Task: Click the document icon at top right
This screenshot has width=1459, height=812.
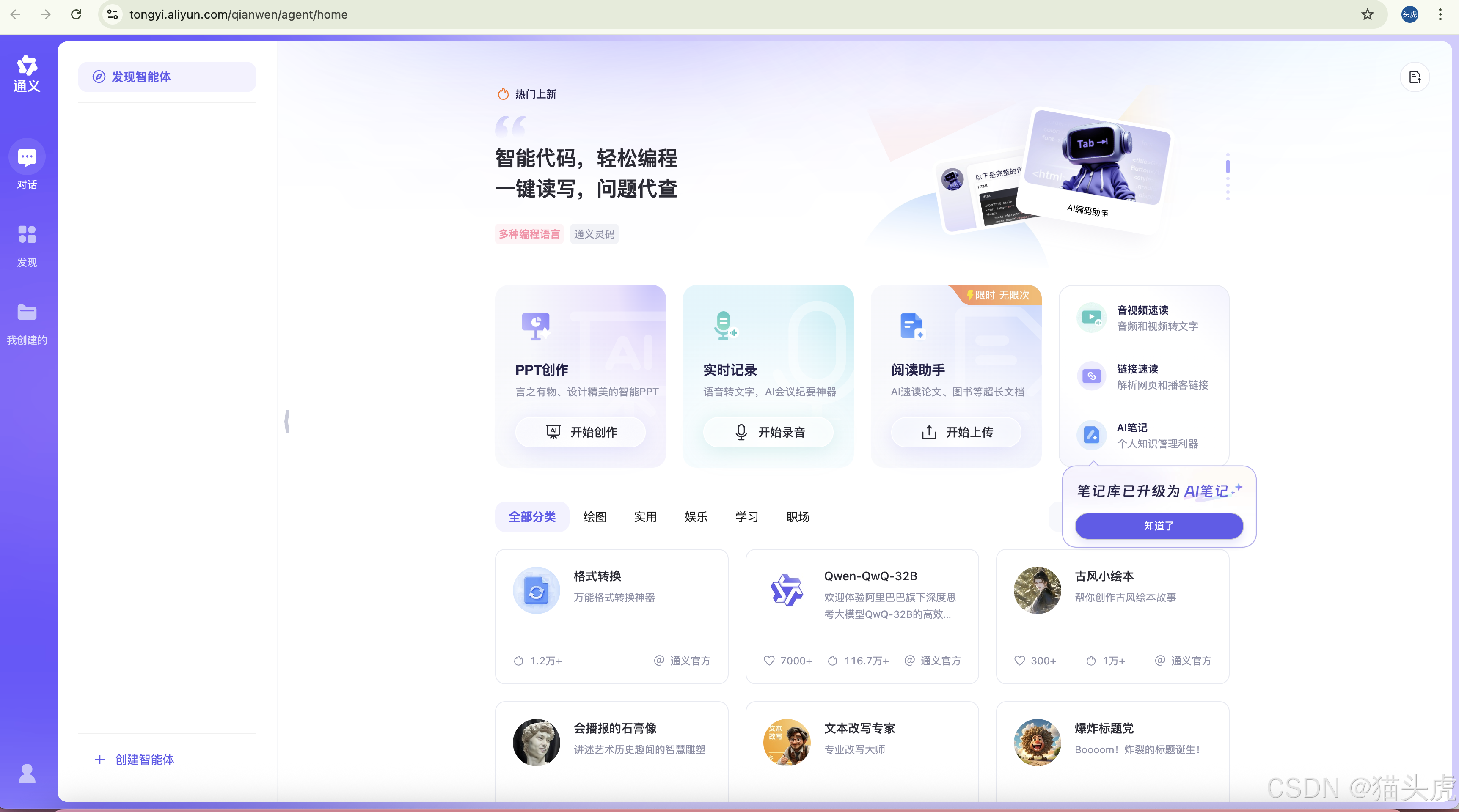Action: point(1414,77)
